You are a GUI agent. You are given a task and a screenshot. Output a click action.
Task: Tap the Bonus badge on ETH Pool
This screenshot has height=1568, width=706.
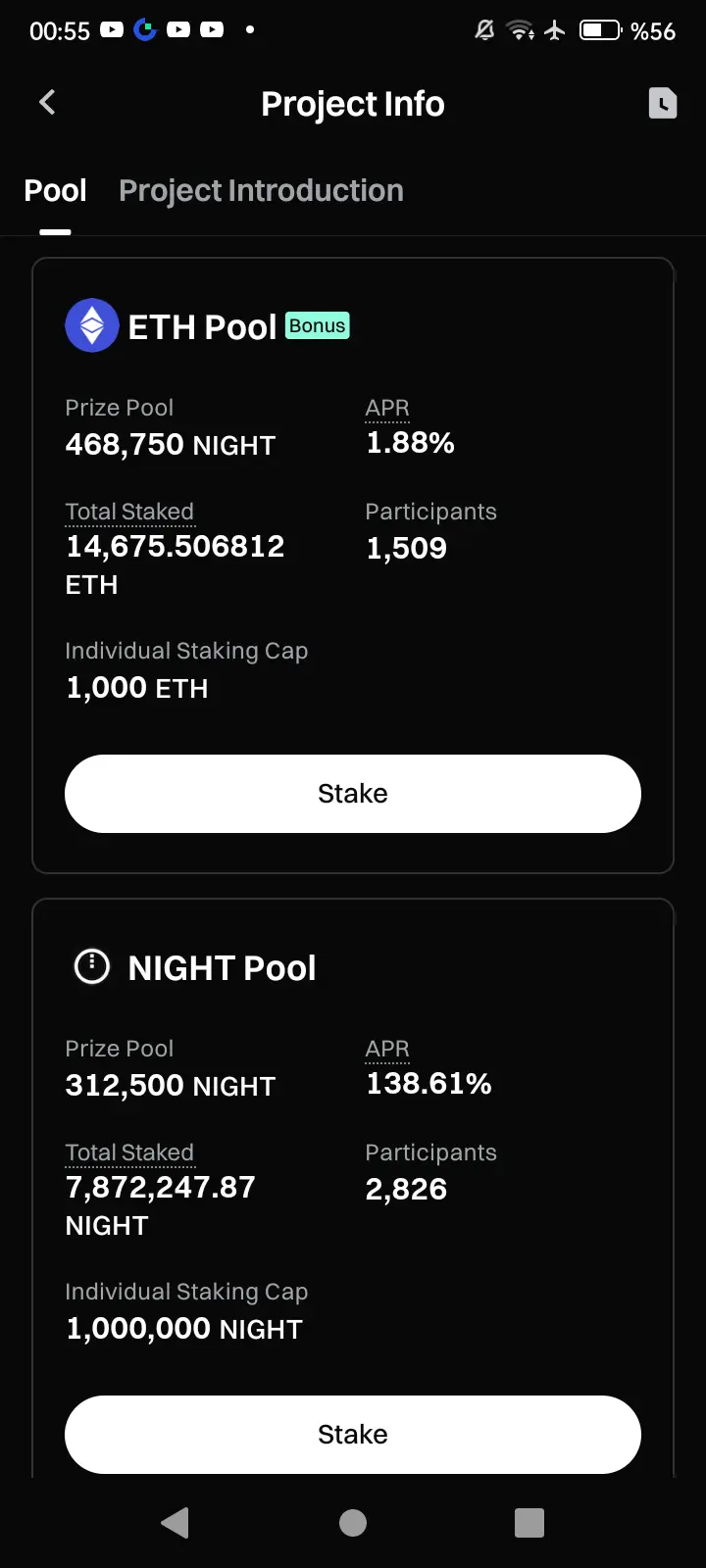coord(318,325)
